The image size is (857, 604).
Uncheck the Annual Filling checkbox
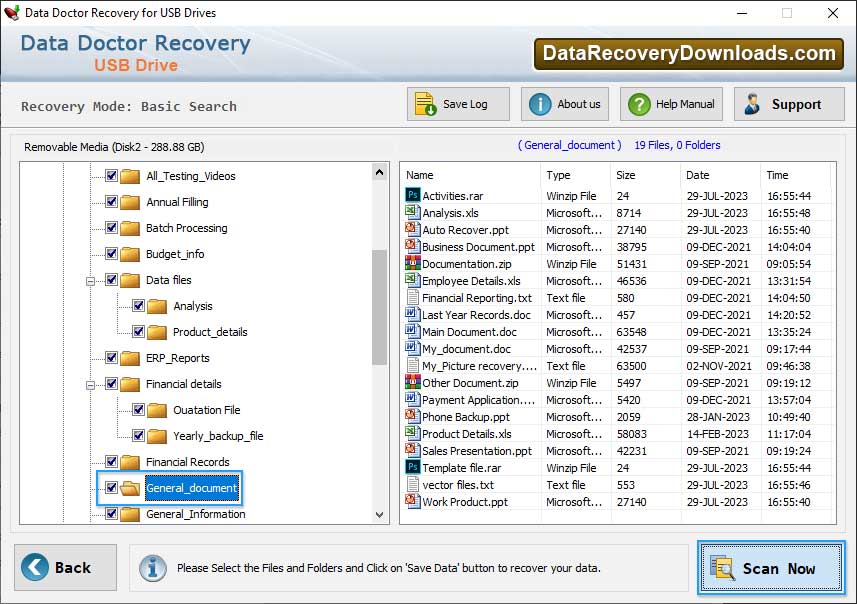(x=111, y=202)
